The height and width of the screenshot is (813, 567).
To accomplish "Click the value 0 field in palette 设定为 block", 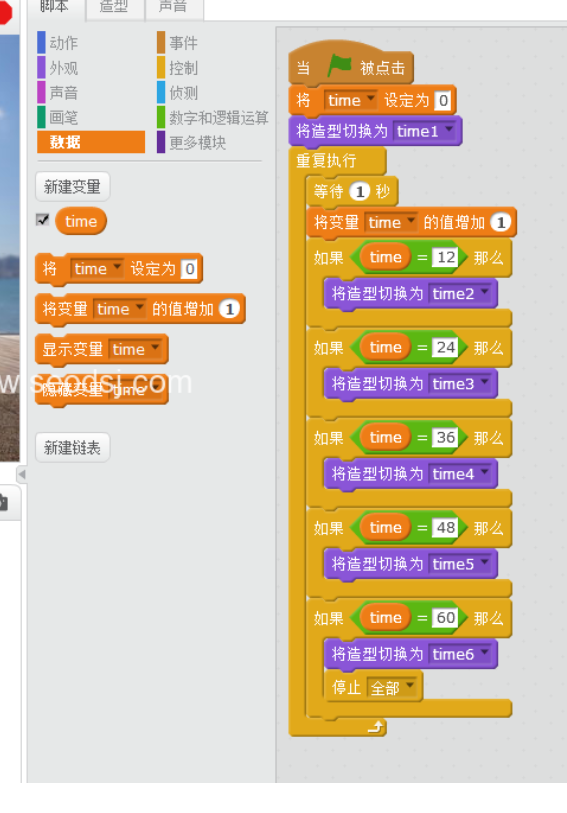I will tap(190, 269).
